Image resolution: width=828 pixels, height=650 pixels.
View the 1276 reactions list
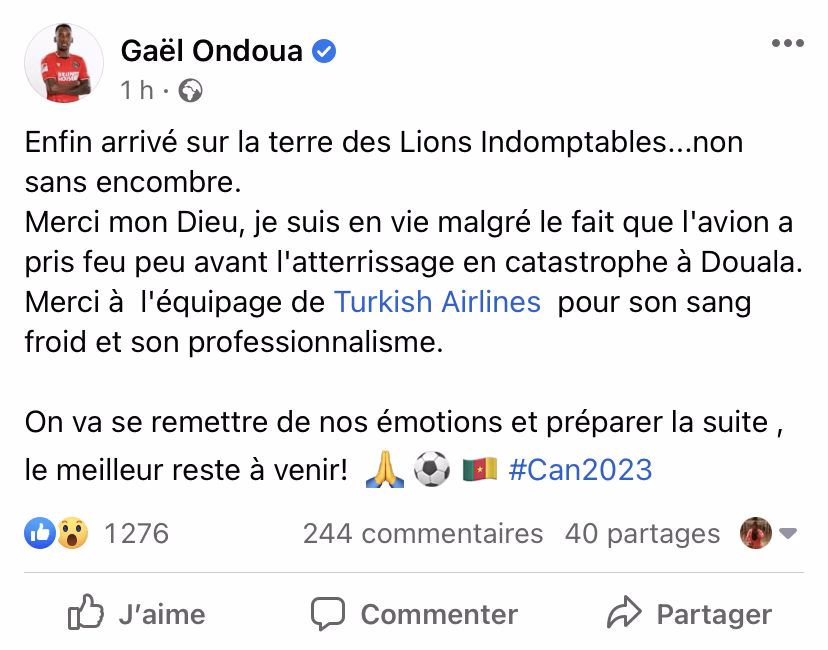(x=136, y=534)
